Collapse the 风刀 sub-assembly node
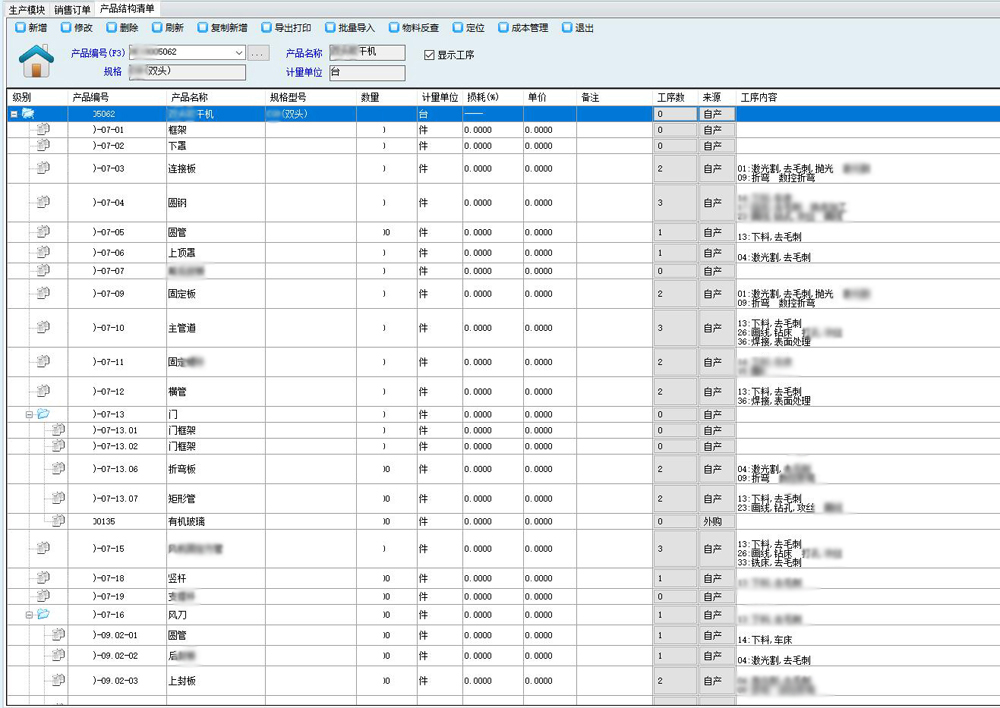Viewport: 1000px width, 708px height. coord(29,615)
